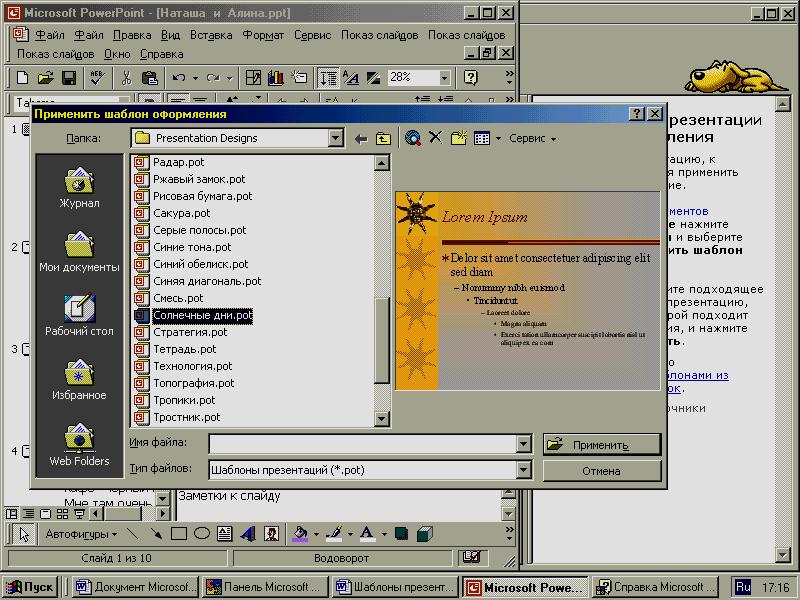800x600 pixels.
Task: Go back with the dialog's left arrow
Action: [361, 138]
